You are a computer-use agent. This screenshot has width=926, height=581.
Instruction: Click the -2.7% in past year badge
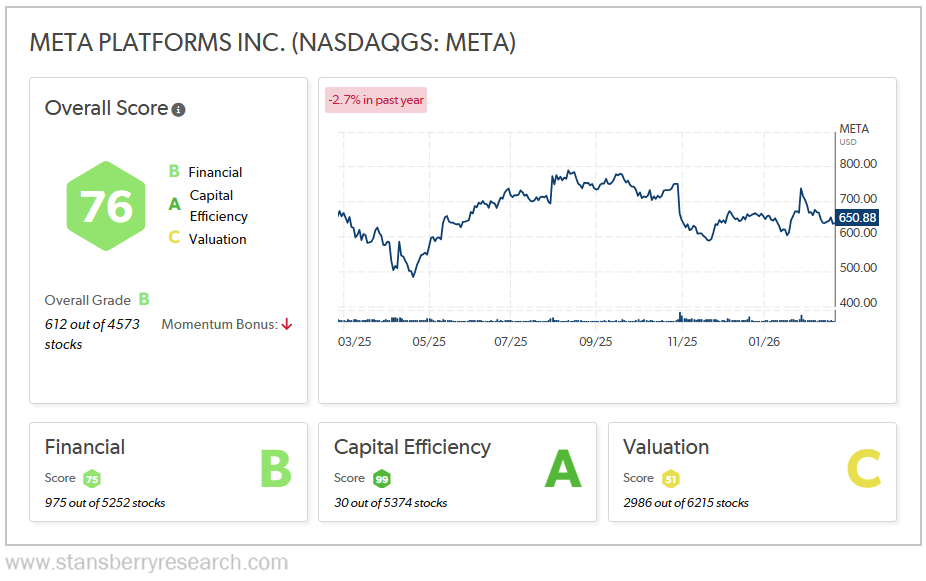tap(376, 100)
